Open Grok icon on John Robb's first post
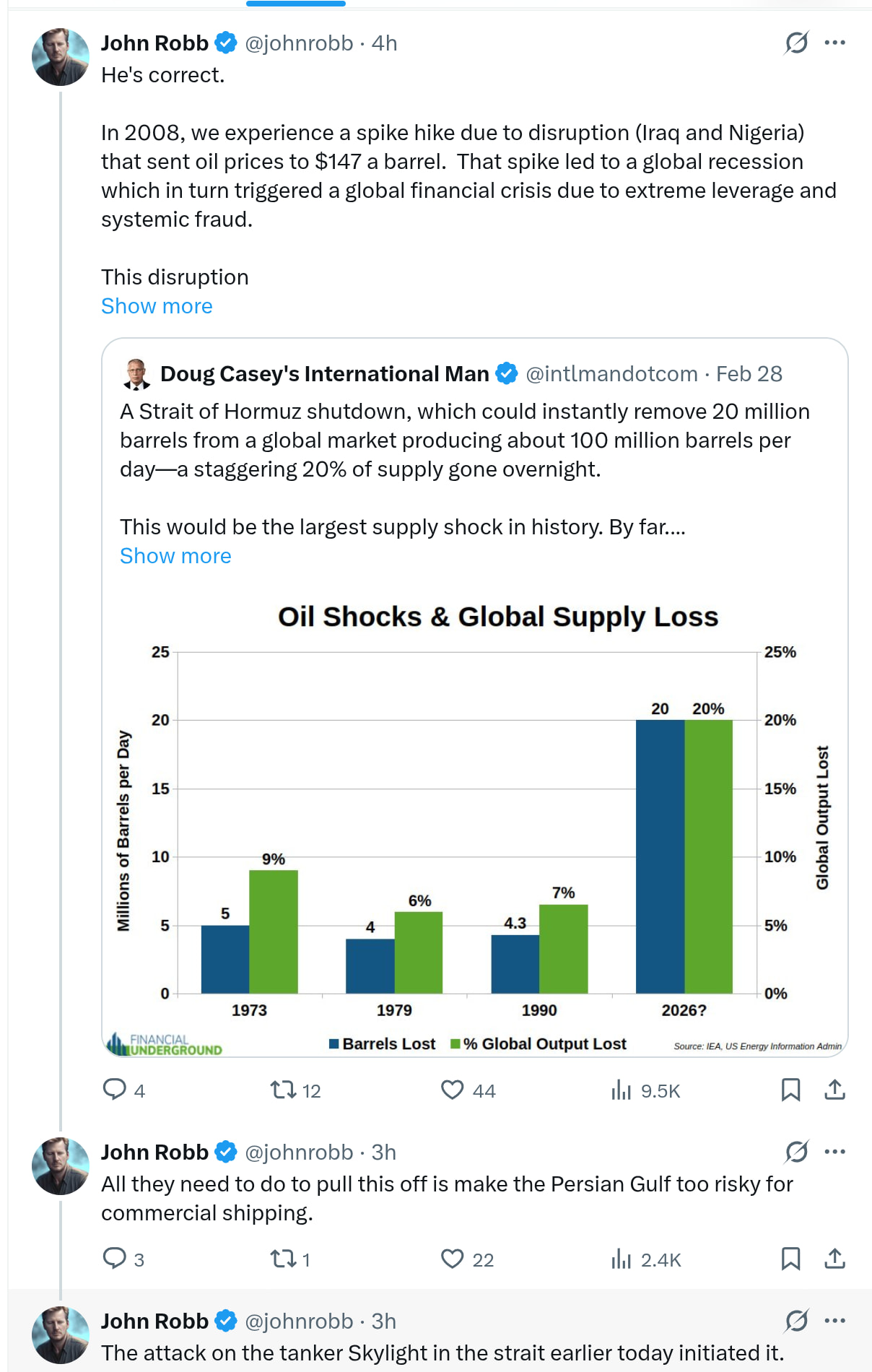 [x=796, y=43]
